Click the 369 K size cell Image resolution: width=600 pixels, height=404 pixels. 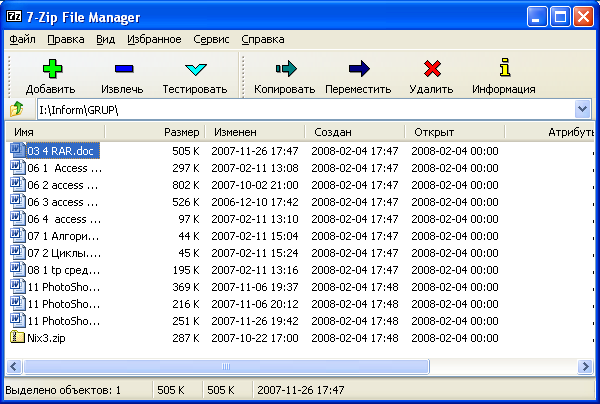186,287
